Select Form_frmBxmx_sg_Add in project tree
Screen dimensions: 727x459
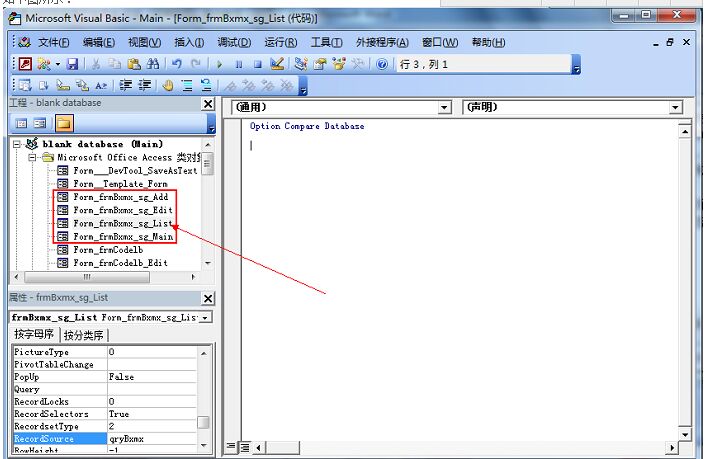coord(122,197)
